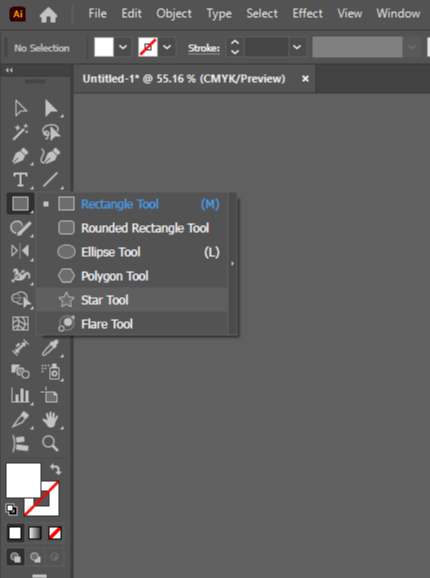This screenshot has width=430, height=578.
Task: Pick the Shape Builder tool
Action: (21, 299)
